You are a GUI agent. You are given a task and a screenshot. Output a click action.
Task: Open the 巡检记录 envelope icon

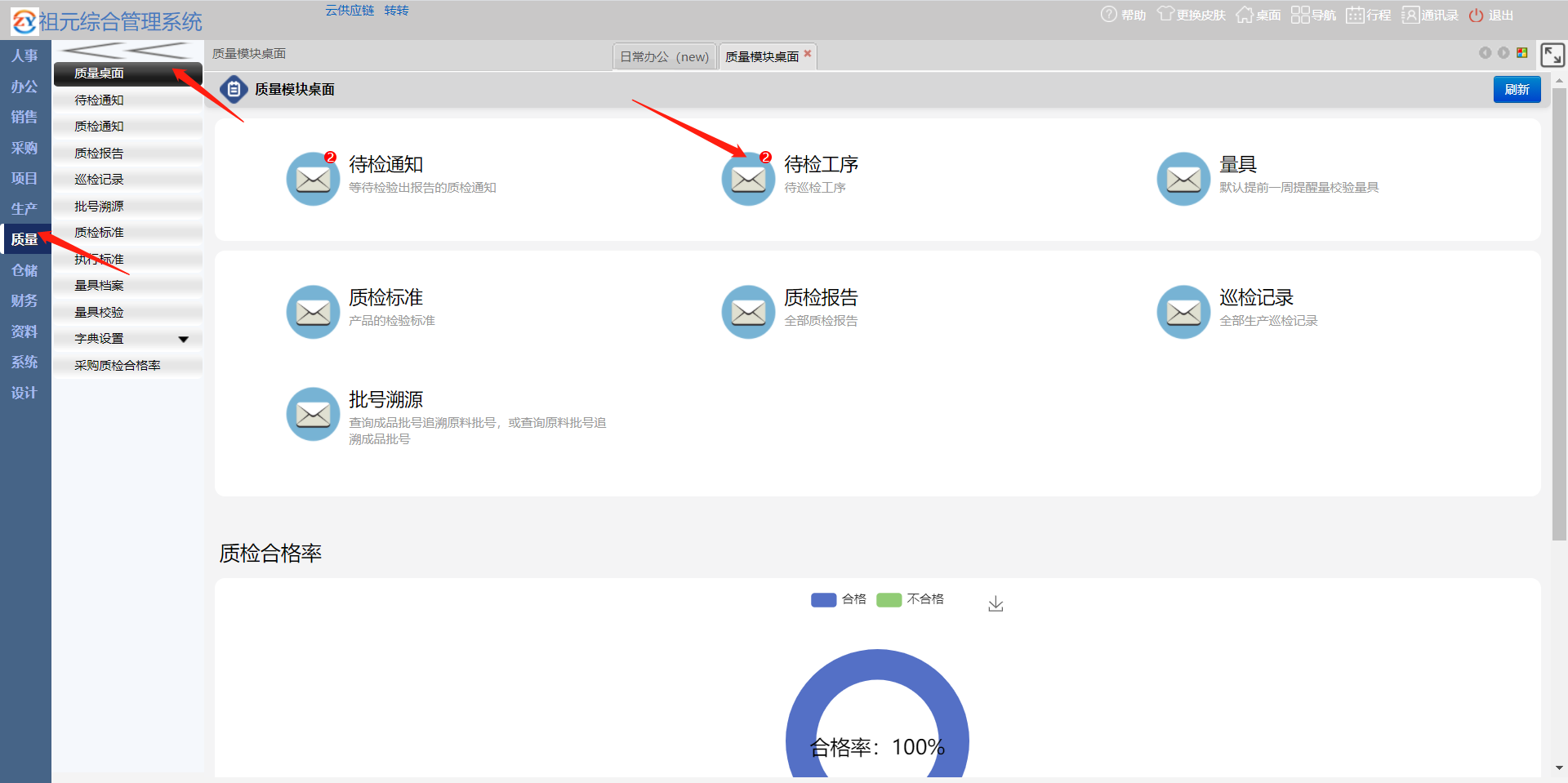click(x=1183, y=312)
